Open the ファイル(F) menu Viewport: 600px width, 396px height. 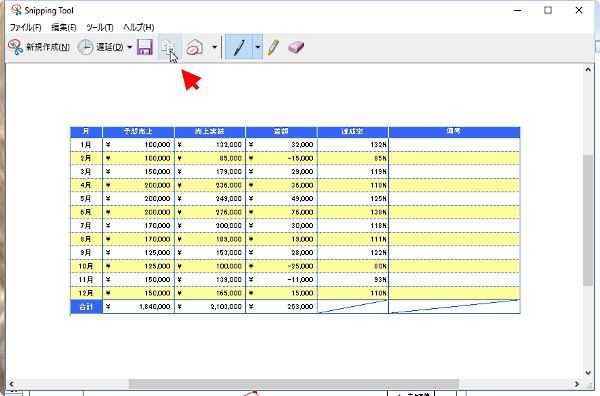pos(26,28)
